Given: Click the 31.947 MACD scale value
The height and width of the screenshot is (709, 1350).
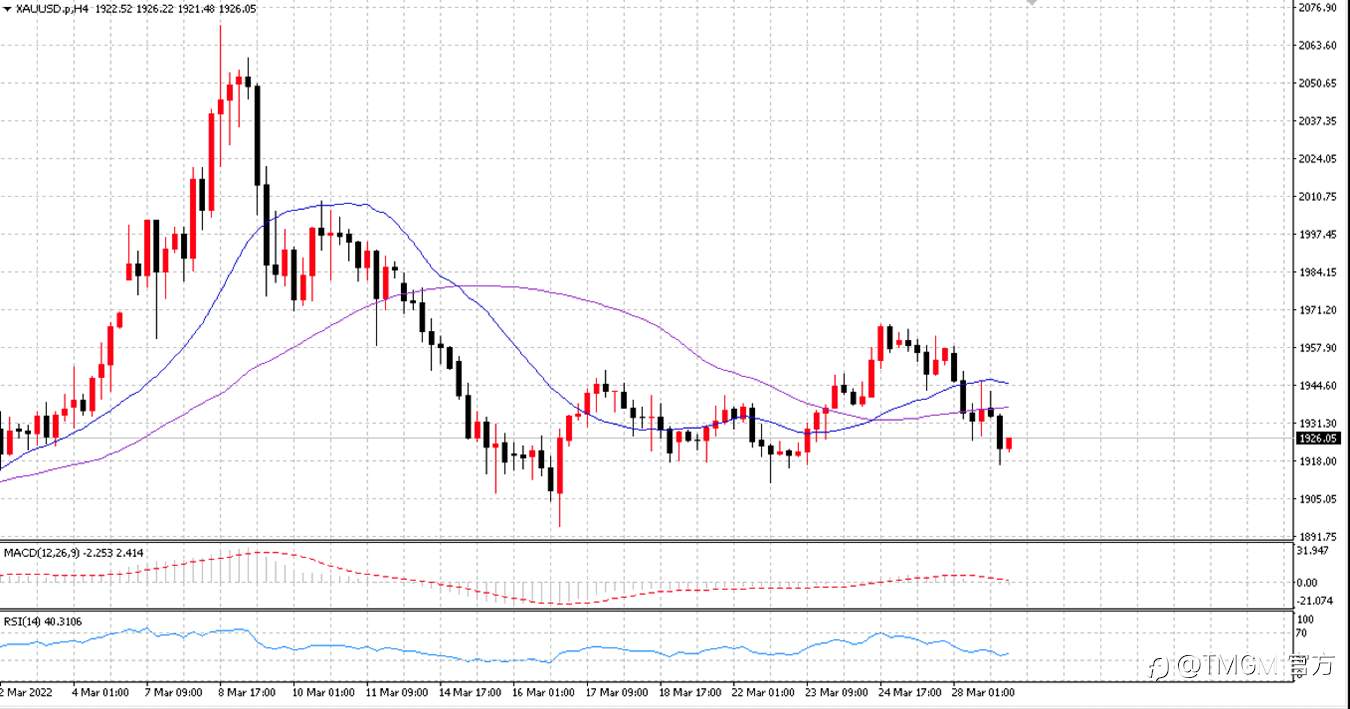Looking at the screenshot, I should click(x=1313, y=551).
